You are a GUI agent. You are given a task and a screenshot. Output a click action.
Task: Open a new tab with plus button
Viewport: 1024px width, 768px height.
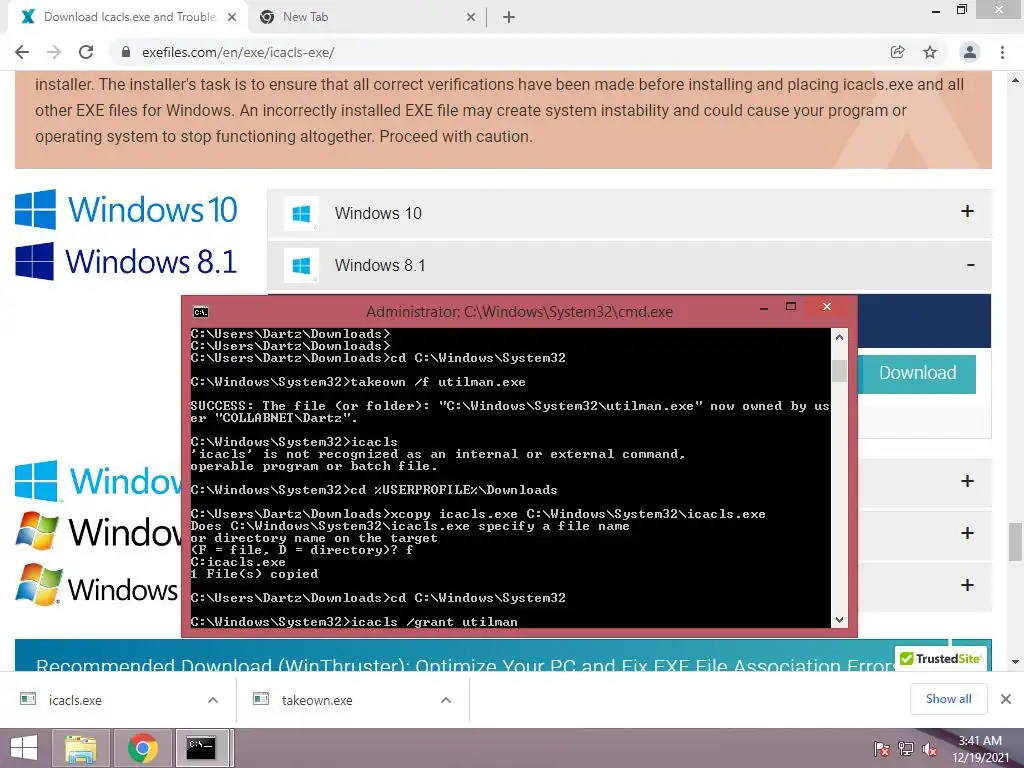coord(509,17)
